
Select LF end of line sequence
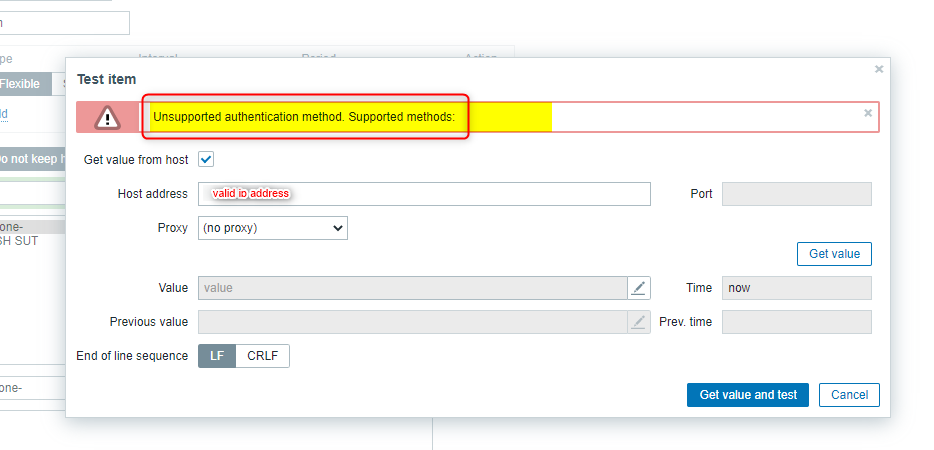217,356
